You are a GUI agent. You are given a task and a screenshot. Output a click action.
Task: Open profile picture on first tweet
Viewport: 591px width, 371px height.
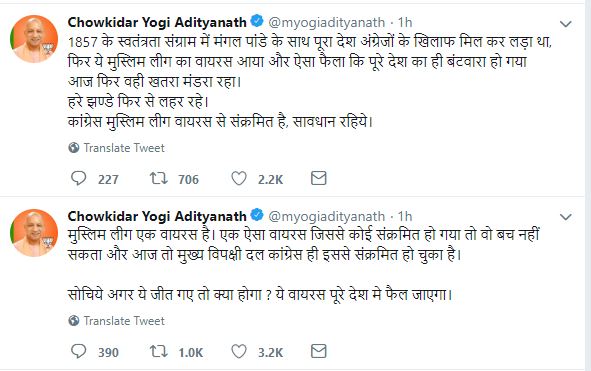coord(34,39)
